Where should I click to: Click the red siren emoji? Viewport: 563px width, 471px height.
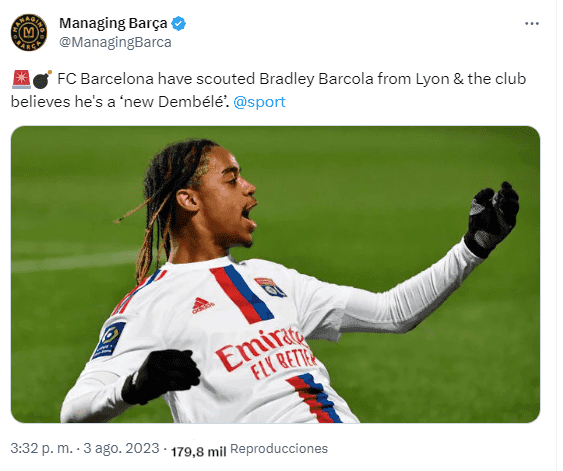(x=21, y=79)
